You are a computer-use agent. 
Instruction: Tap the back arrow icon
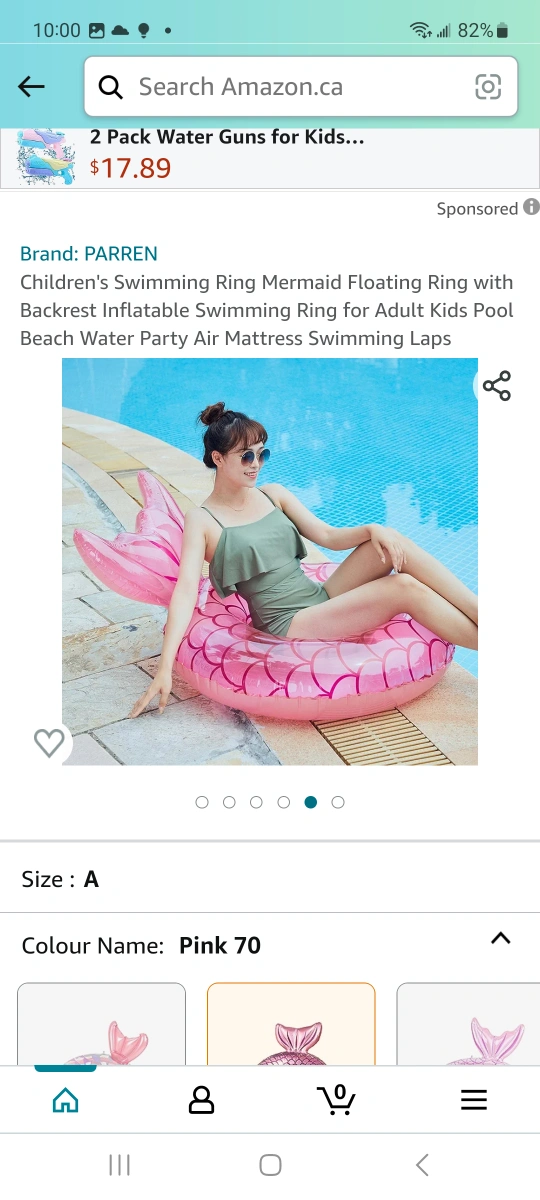click(32, 87)
